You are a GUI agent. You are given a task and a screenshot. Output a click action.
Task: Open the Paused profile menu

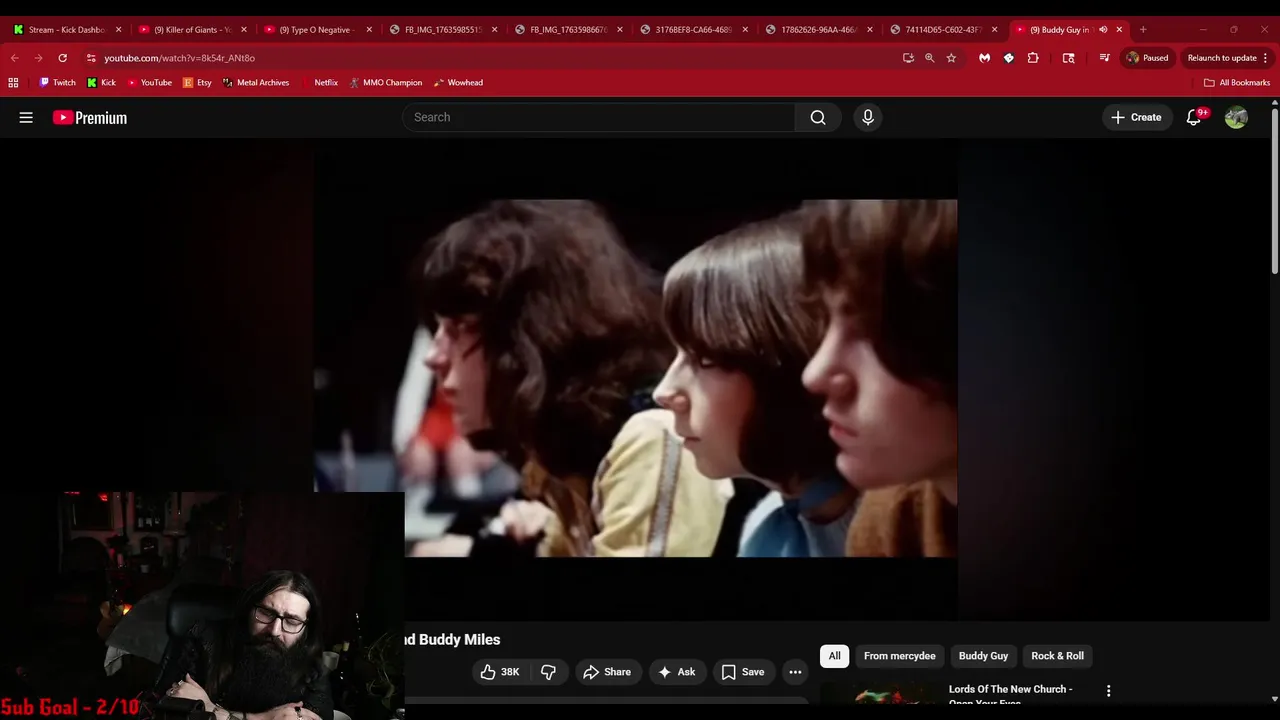[x=1147, y=58]
